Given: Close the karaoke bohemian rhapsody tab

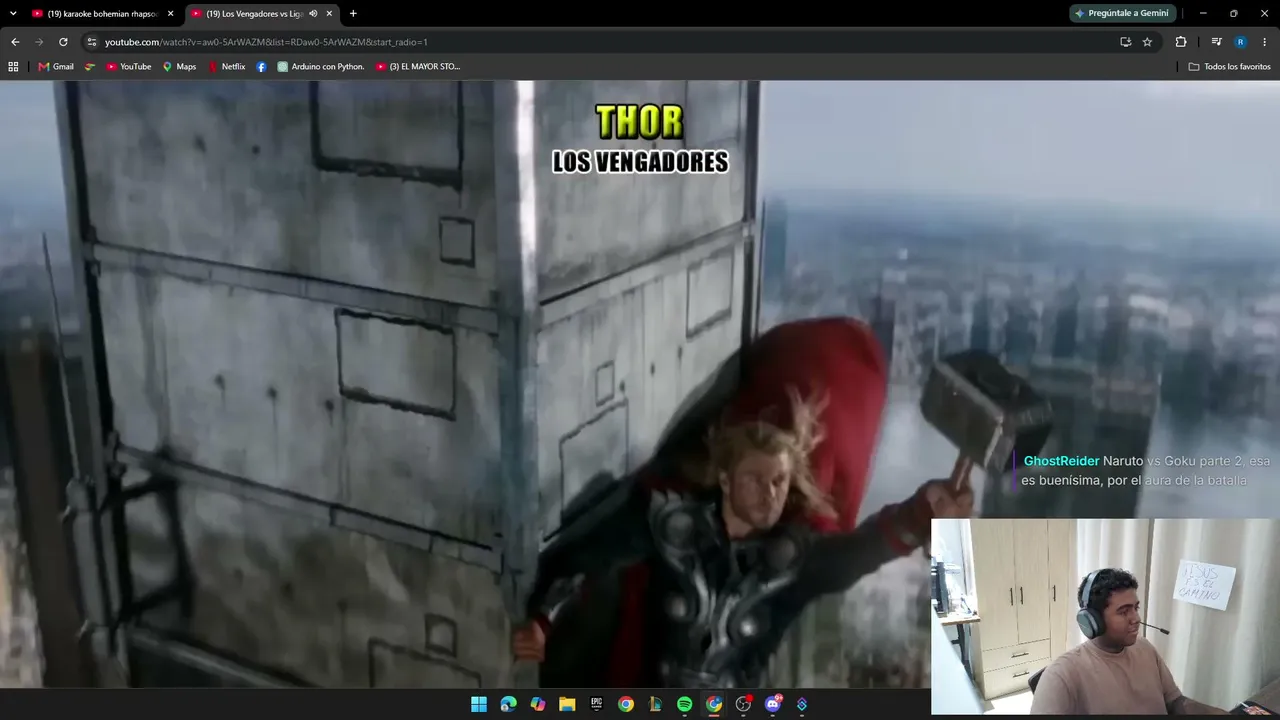Looking at the screenshot, I should click(x=170, y=13).
